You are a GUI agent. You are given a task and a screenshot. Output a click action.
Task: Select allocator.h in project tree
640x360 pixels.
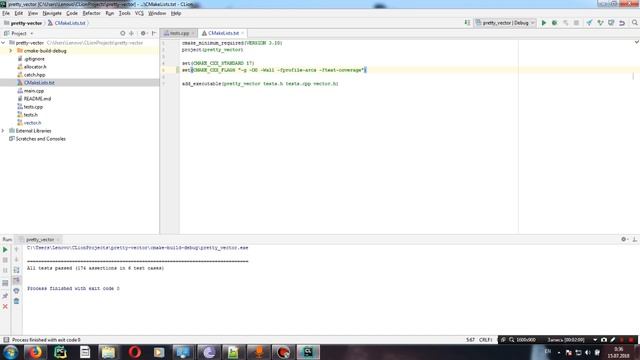tap(35, 67)
